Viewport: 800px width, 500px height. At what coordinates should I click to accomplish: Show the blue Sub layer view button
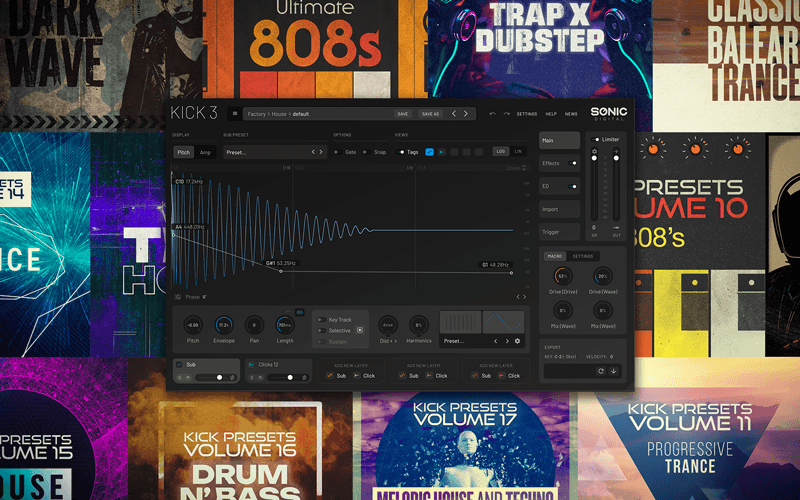[430, 152]
